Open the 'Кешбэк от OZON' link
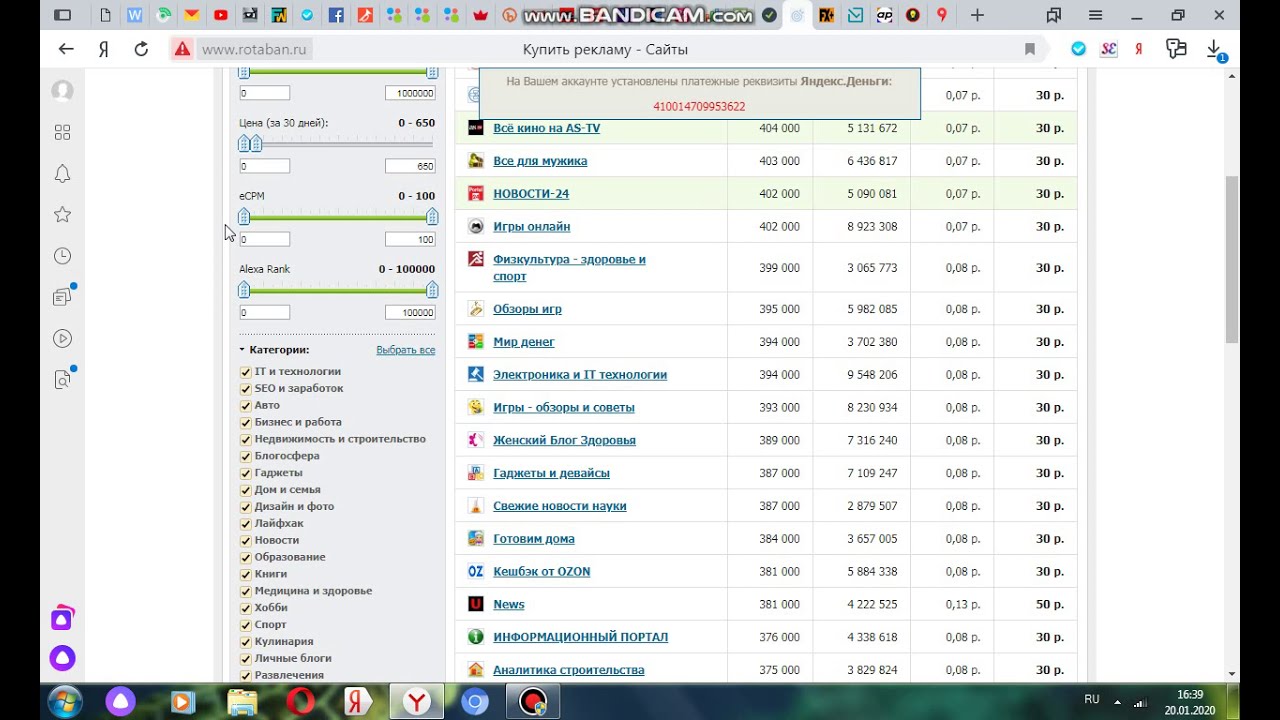Viewport: 1280px width, 720px height. [541, 572]
